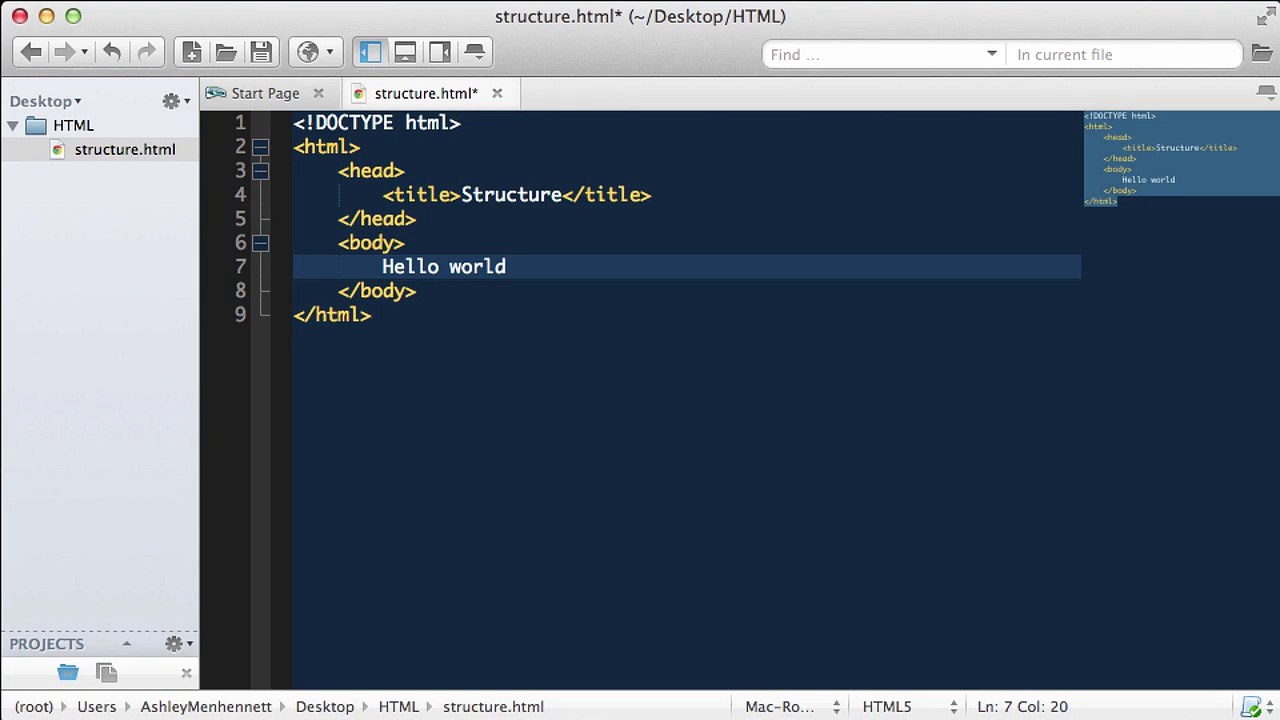Open the PROJECTS panel gear menu

(178, 644)
